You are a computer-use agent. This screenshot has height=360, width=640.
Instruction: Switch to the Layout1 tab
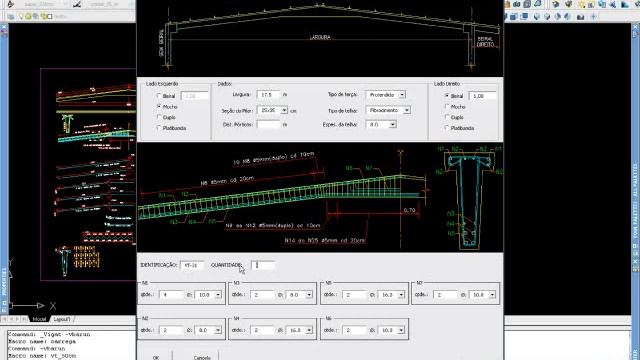click(62, 319)
